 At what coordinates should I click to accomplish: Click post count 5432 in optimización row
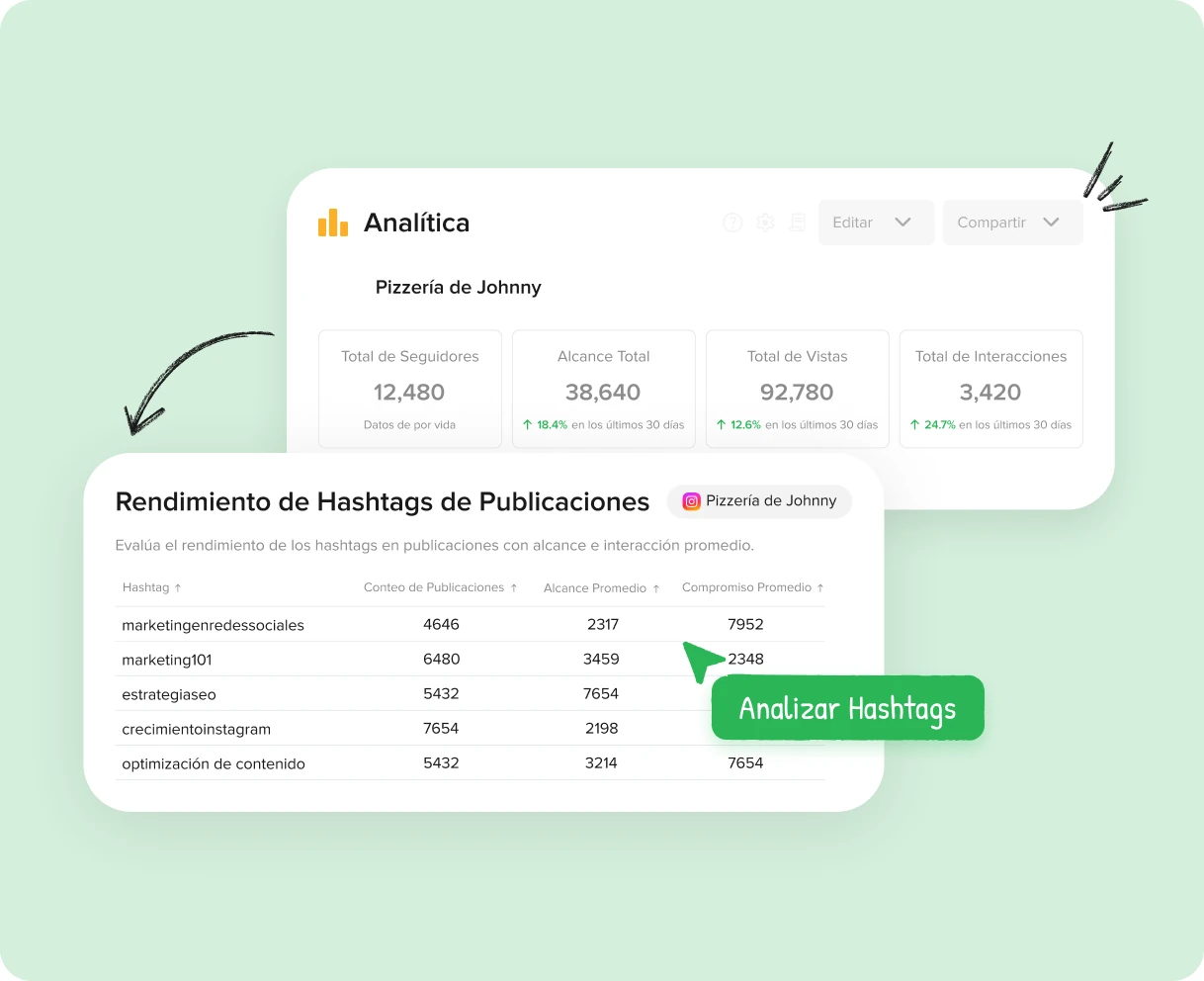coord(441,762)
